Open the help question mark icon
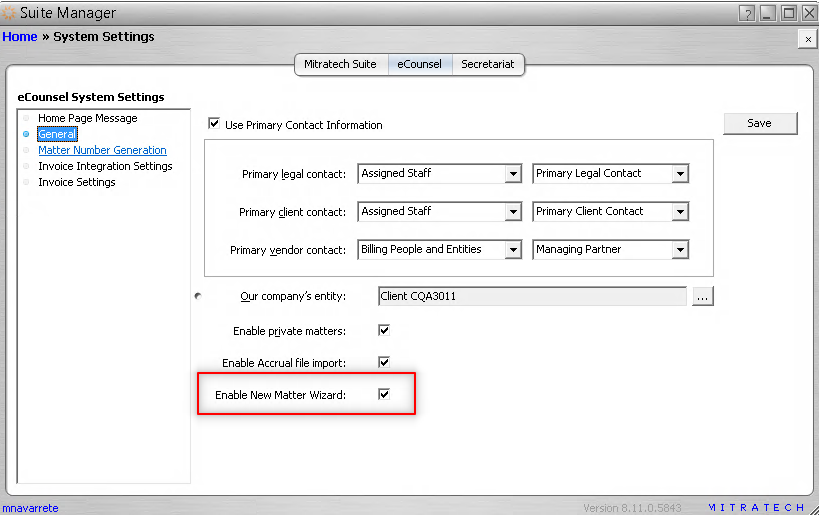819x515 pixels. pos(747,13)
